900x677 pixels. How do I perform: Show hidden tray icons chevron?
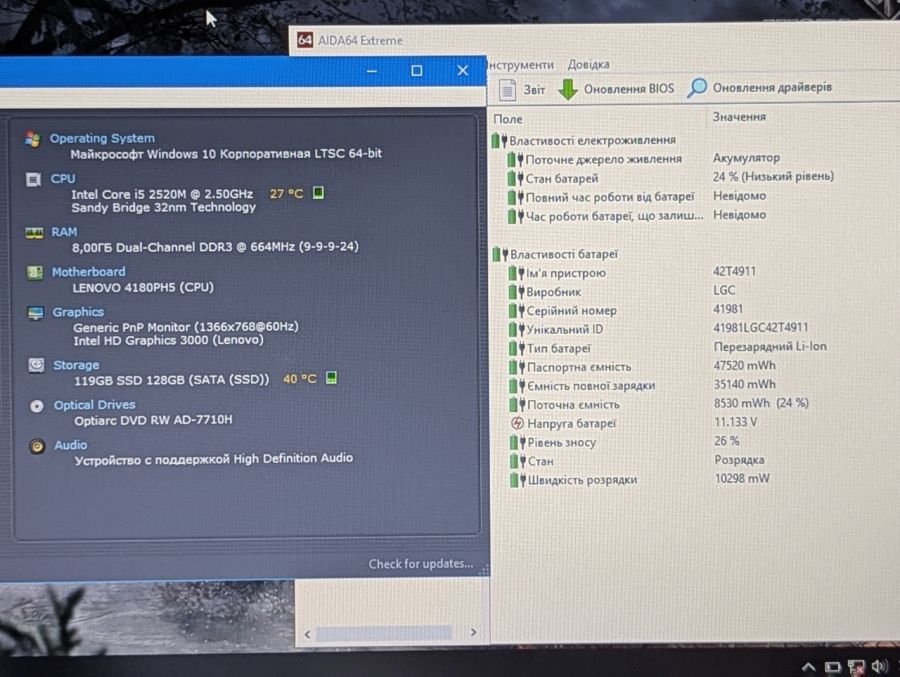coord(808,667)
